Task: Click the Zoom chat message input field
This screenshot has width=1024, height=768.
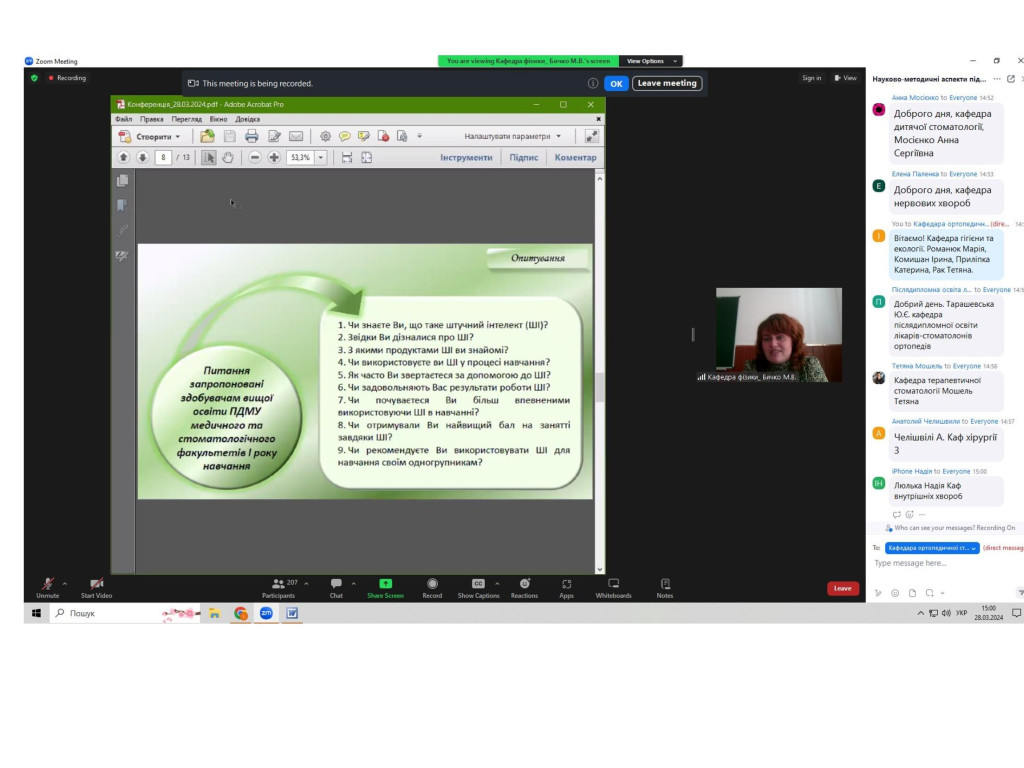Action: [944, 564]
